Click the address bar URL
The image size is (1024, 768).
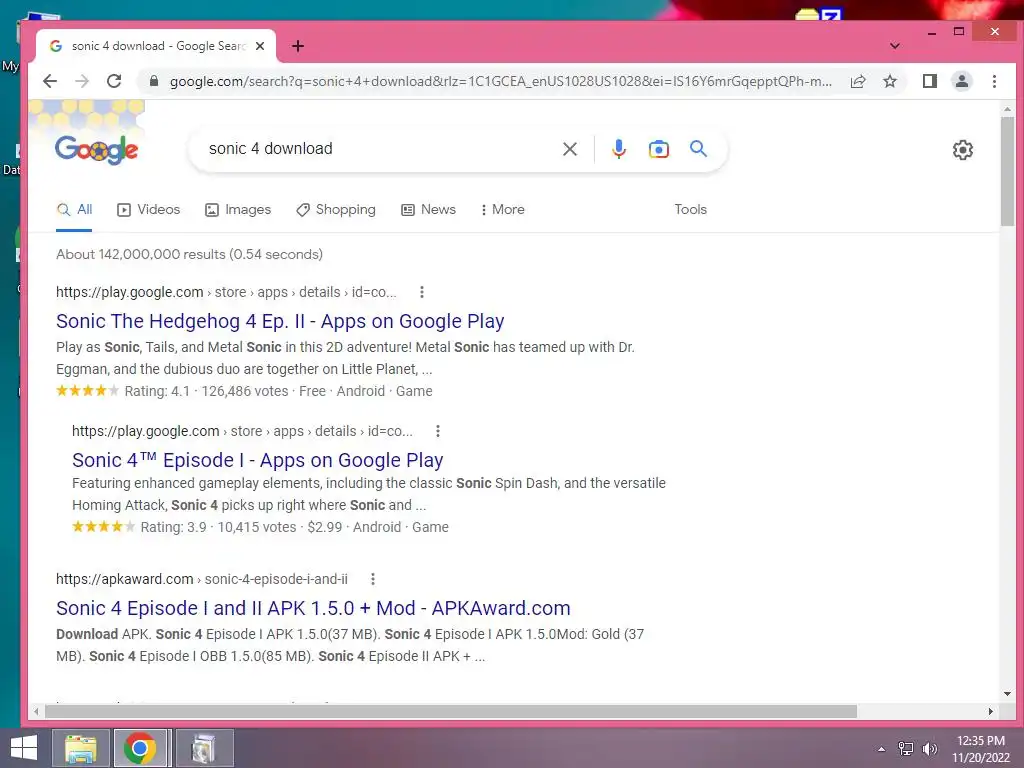[500, 81]
